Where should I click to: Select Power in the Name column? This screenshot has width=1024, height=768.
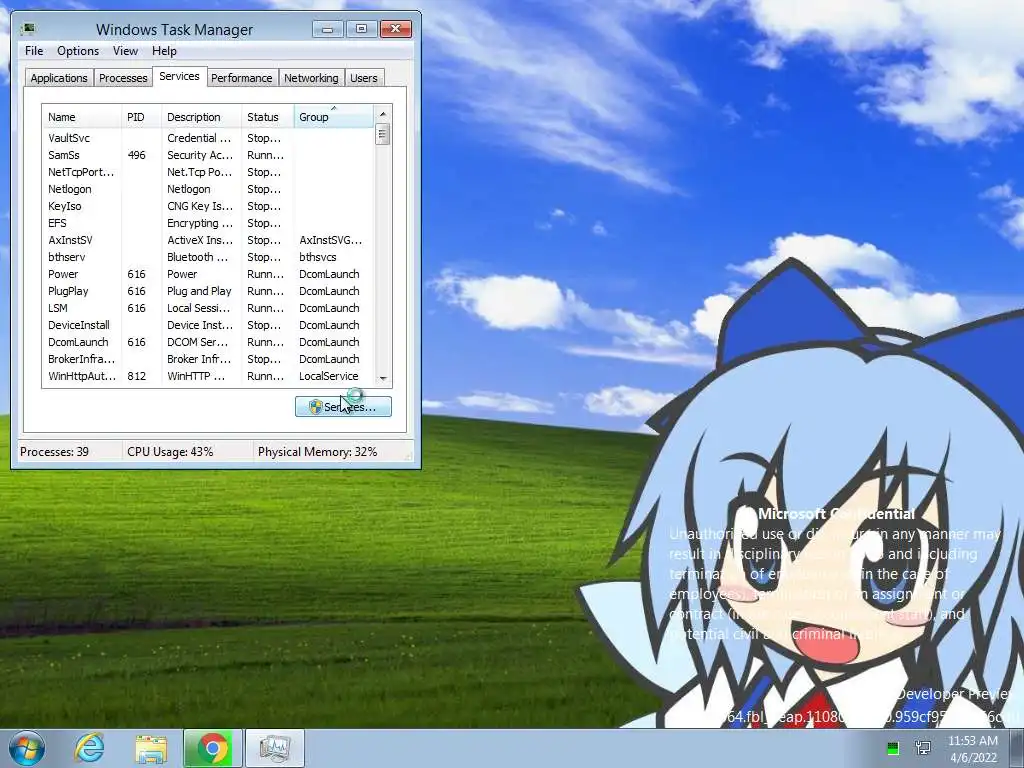pyautogui.click(x=63, y=274)
